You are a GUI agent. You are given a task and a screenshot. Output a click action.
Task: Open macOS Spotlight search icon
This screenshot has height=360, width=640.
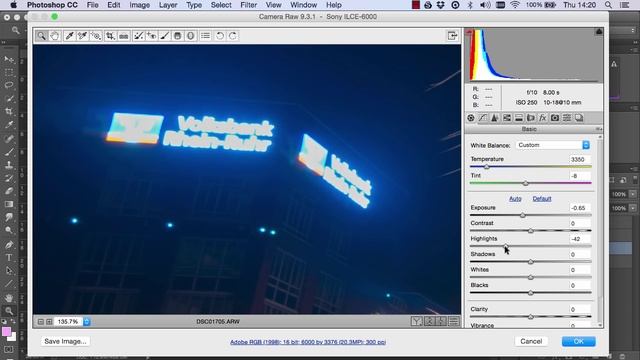coord(608,5)
